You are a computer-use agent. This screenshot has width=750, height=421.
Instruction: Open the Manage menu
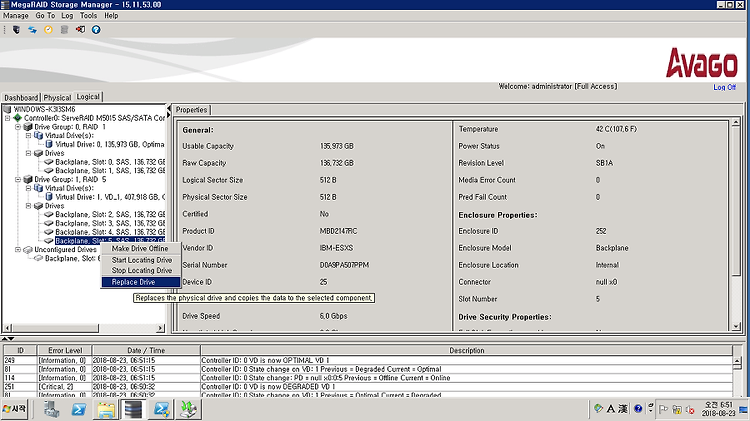pyautogui.click(x=16, y=15)
